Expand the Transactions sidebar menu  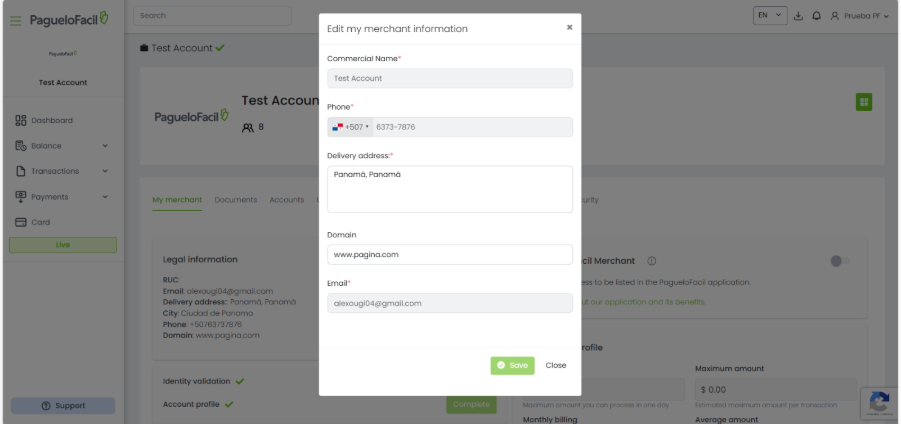coord(62,171)
